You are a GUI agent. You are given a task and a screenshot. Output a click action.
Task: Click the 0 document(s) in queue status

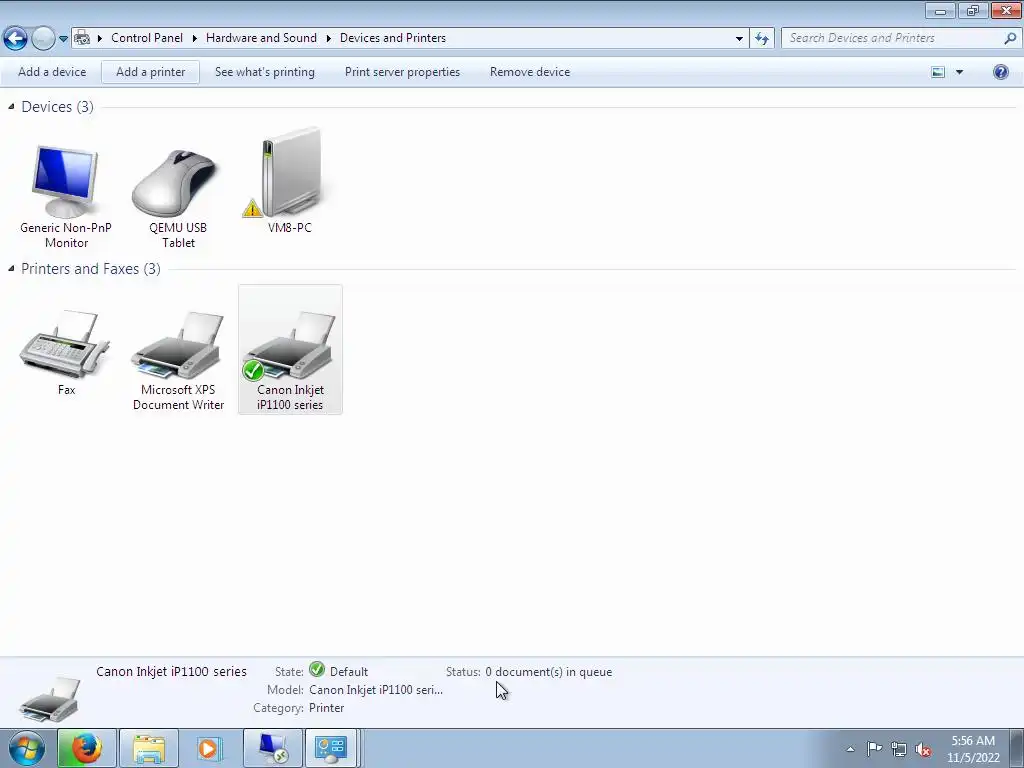tap(549, 671)
